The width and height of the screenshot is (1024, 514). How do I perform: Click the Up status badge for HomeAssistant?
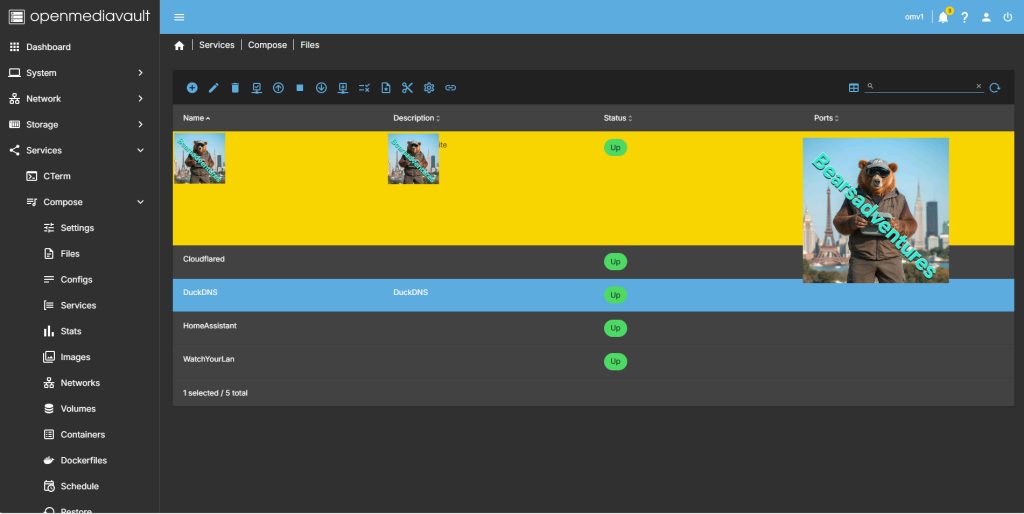(x=615, y=328)
